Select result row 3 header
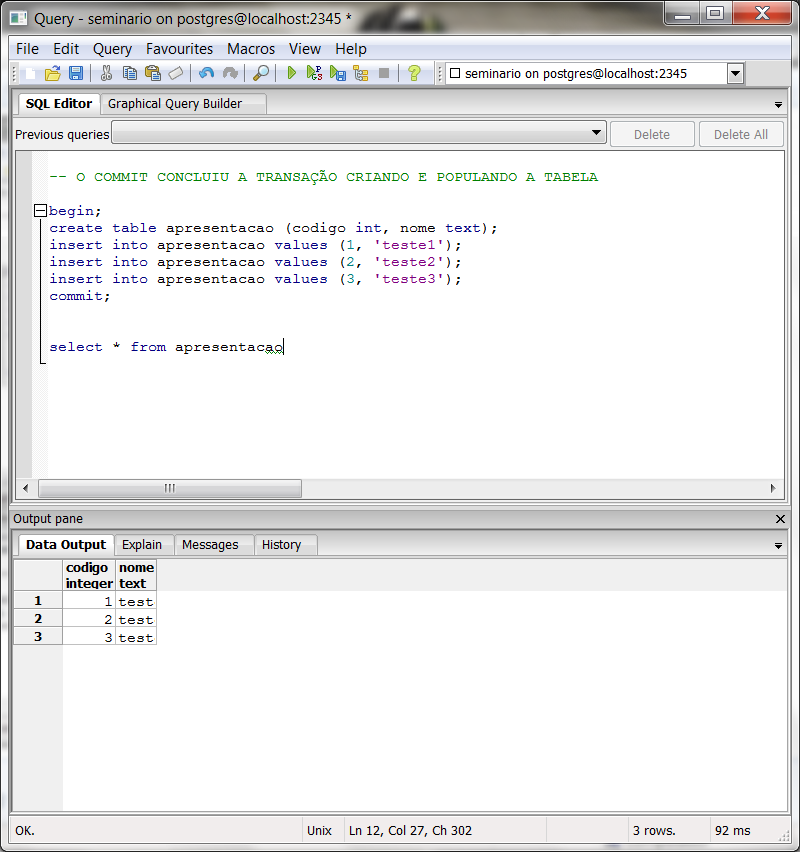 38,636
